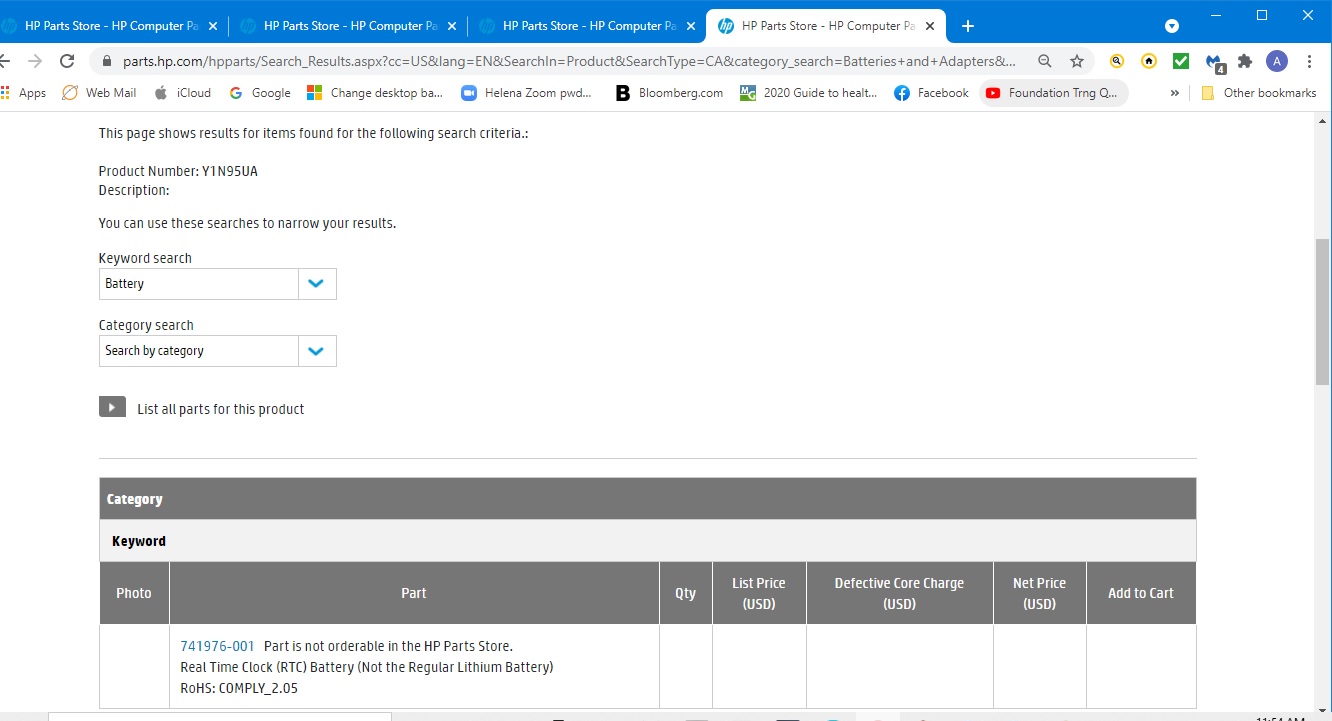Open the Other bookmarks folder

click(x=1258, y=93)
